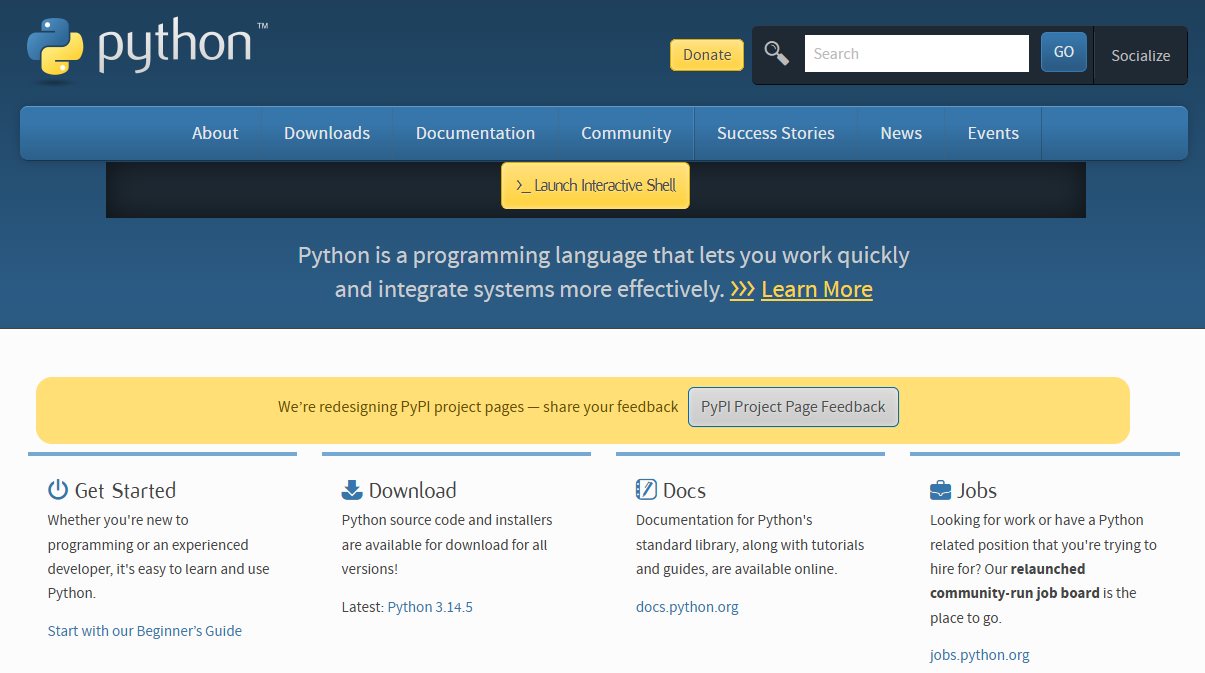Follow the Learn More link
The width and height of the screenshot is (1205, 673).
click(817, 289)
